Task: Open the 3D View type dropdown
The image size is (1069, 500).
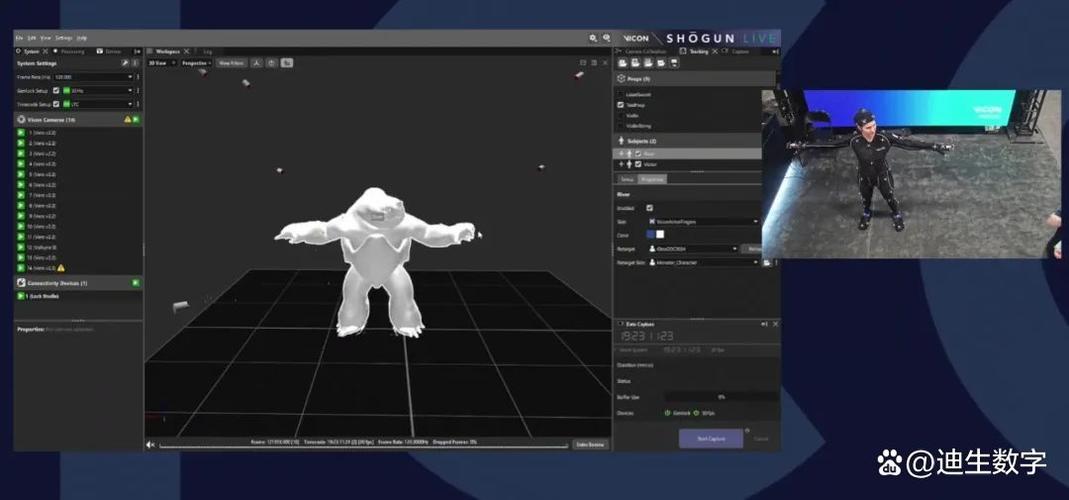Action: (162, 63)
